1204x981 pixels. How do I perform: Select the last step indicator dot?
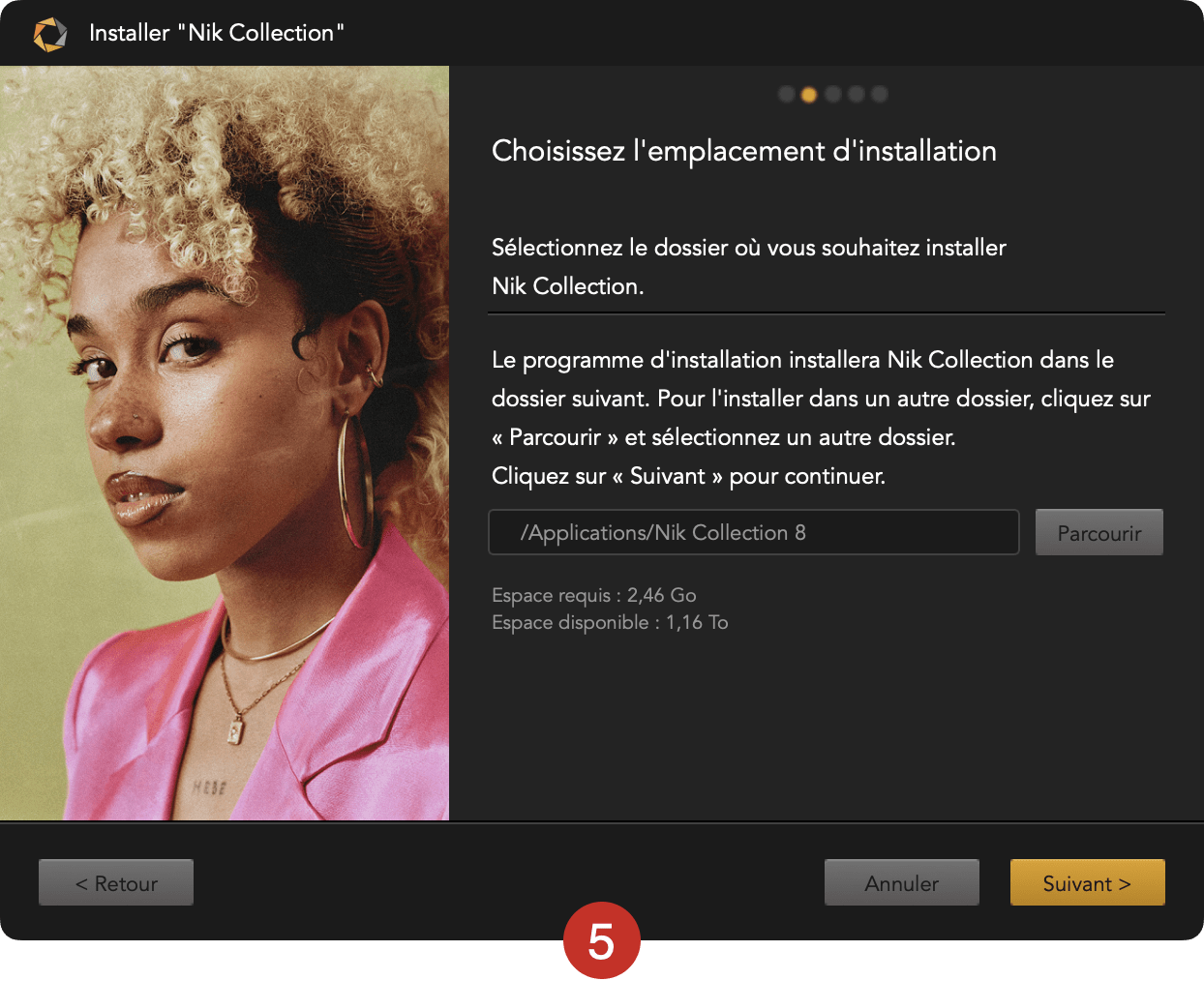point(880,94)
